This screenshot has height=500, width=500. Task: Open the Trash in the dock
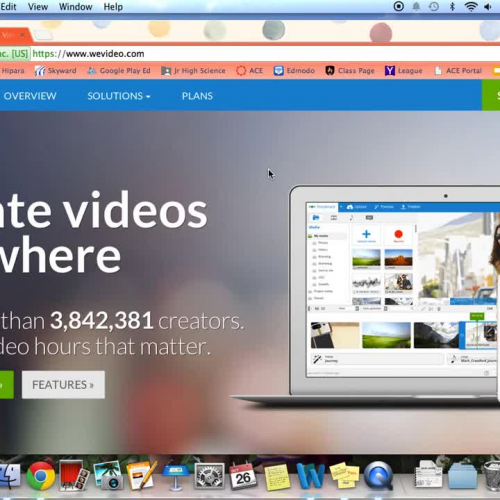click(x=493, y=476)
